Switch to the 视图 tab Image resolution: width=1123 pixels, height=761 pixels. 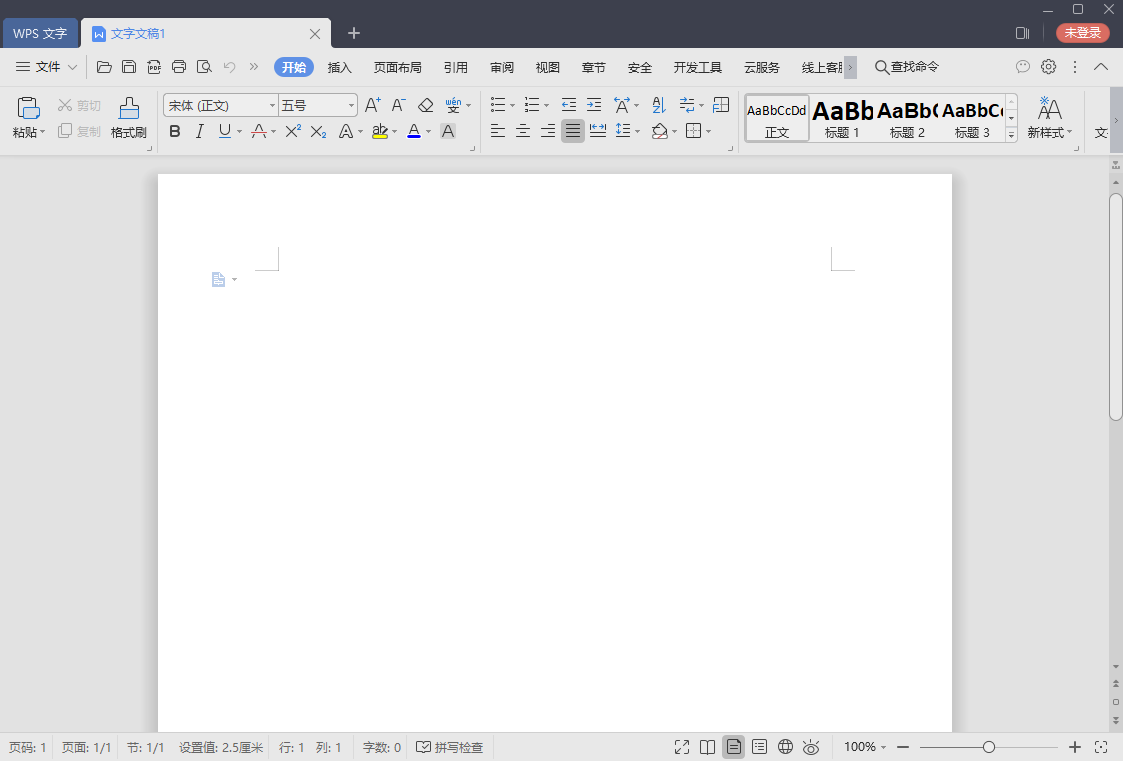[548, 67]
